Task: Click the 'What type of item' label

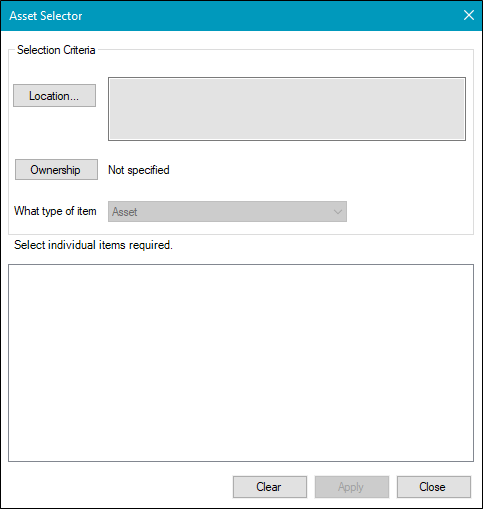Action: point(55,211)
